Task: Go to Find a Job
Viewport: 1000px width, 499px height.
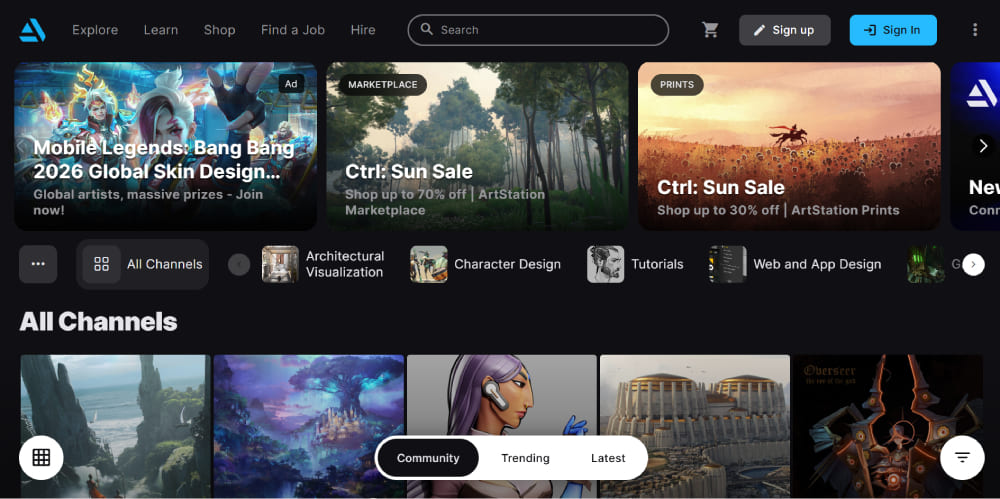Action: tap(293, 30)
